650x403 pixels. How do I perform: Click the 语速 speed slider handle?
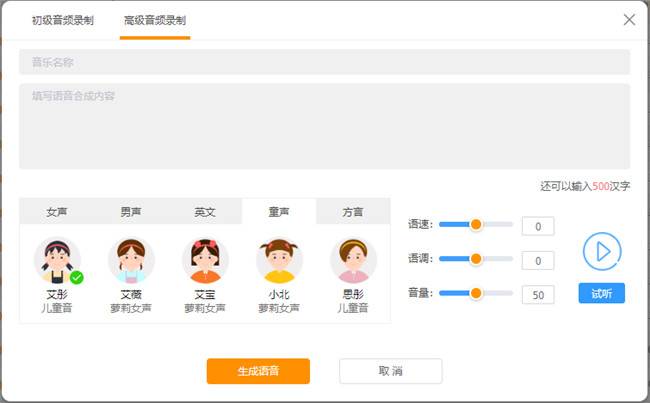click(x=476, y=225)
